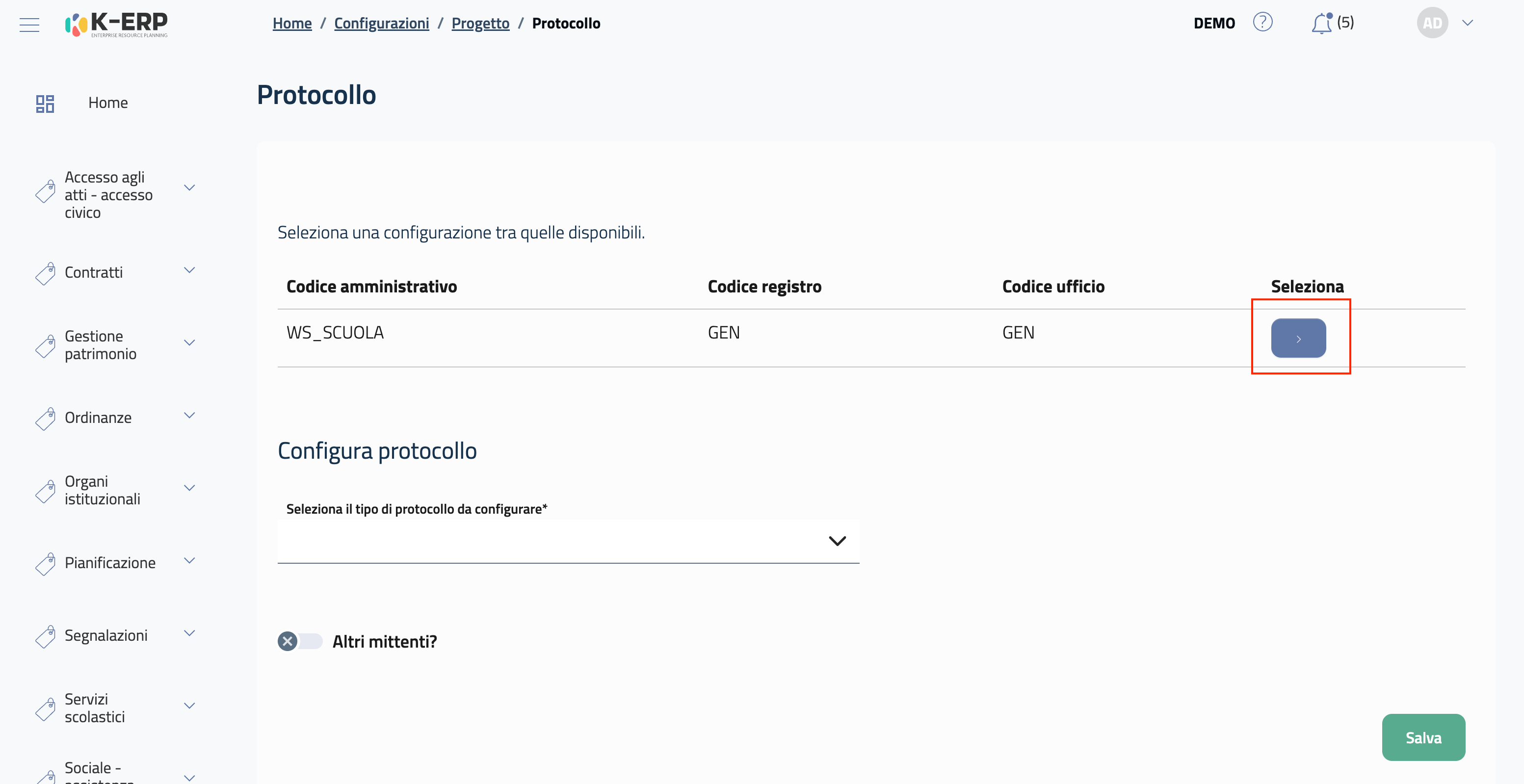1524x784 pixels.
Task: Expand the user account dropdown arrow
Action: [1467, 23]
